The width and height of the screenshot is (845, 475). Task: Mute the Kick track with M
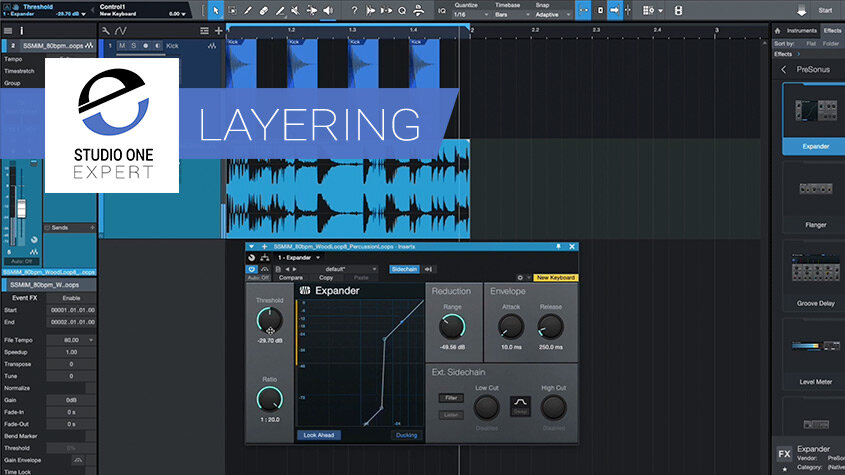122,46
